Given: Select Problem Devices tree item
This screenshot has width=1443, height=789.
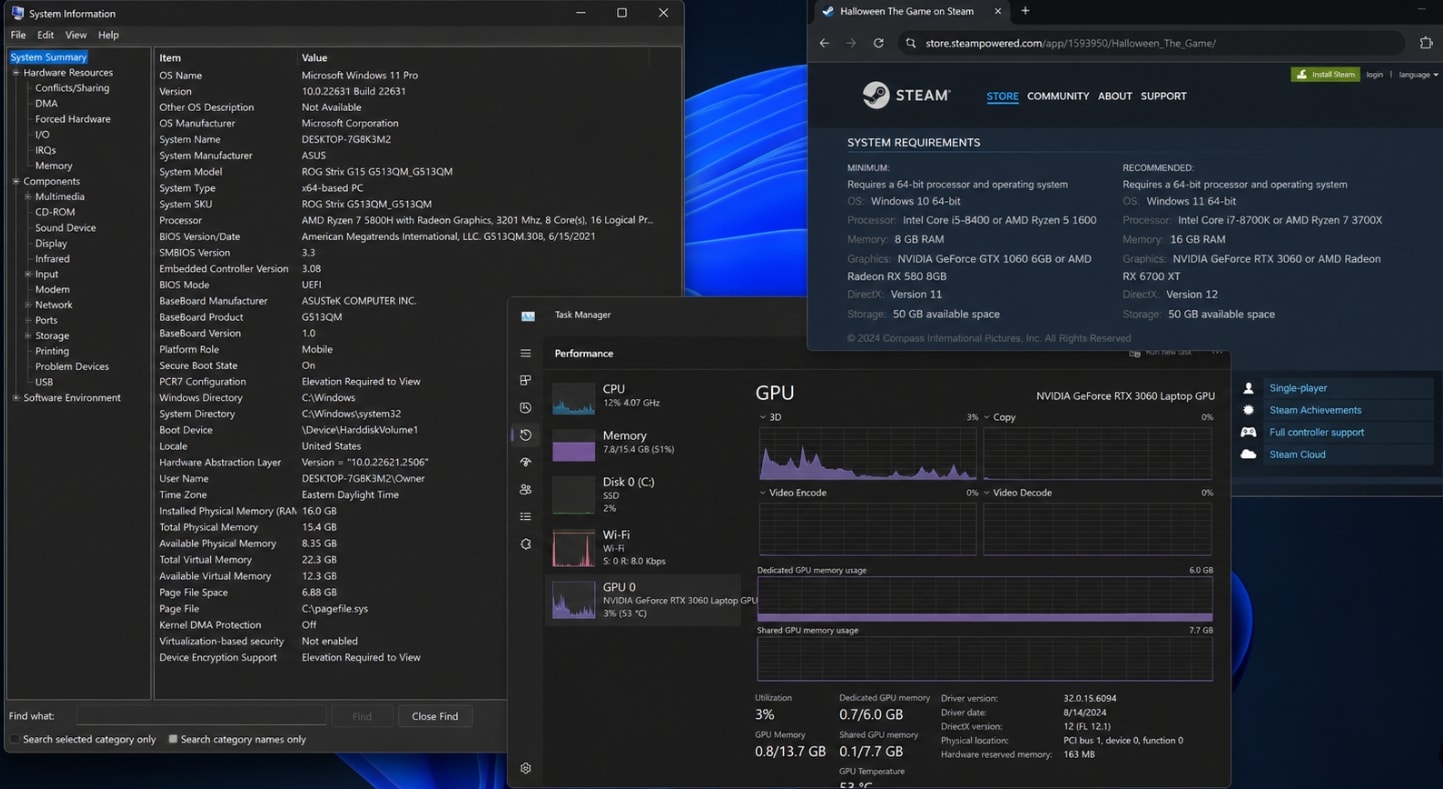Looking at the screenshot, I should [x=72, y=366].
